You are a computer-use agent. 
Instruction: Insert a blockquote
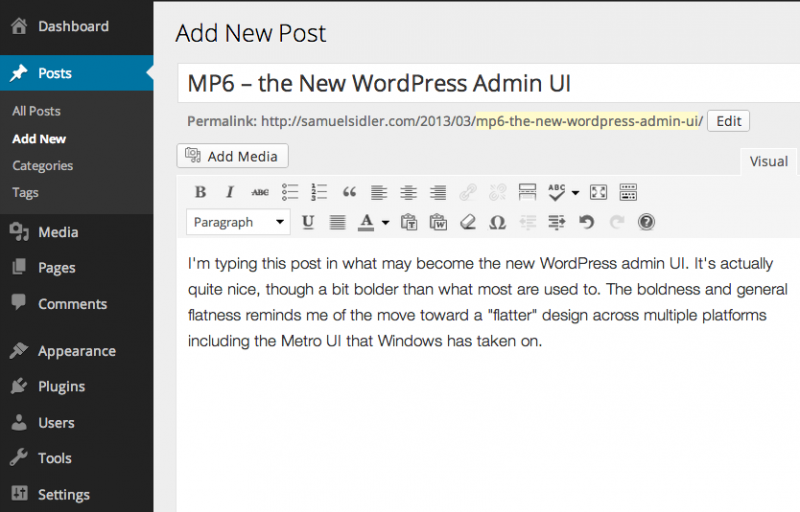(349, 192)
